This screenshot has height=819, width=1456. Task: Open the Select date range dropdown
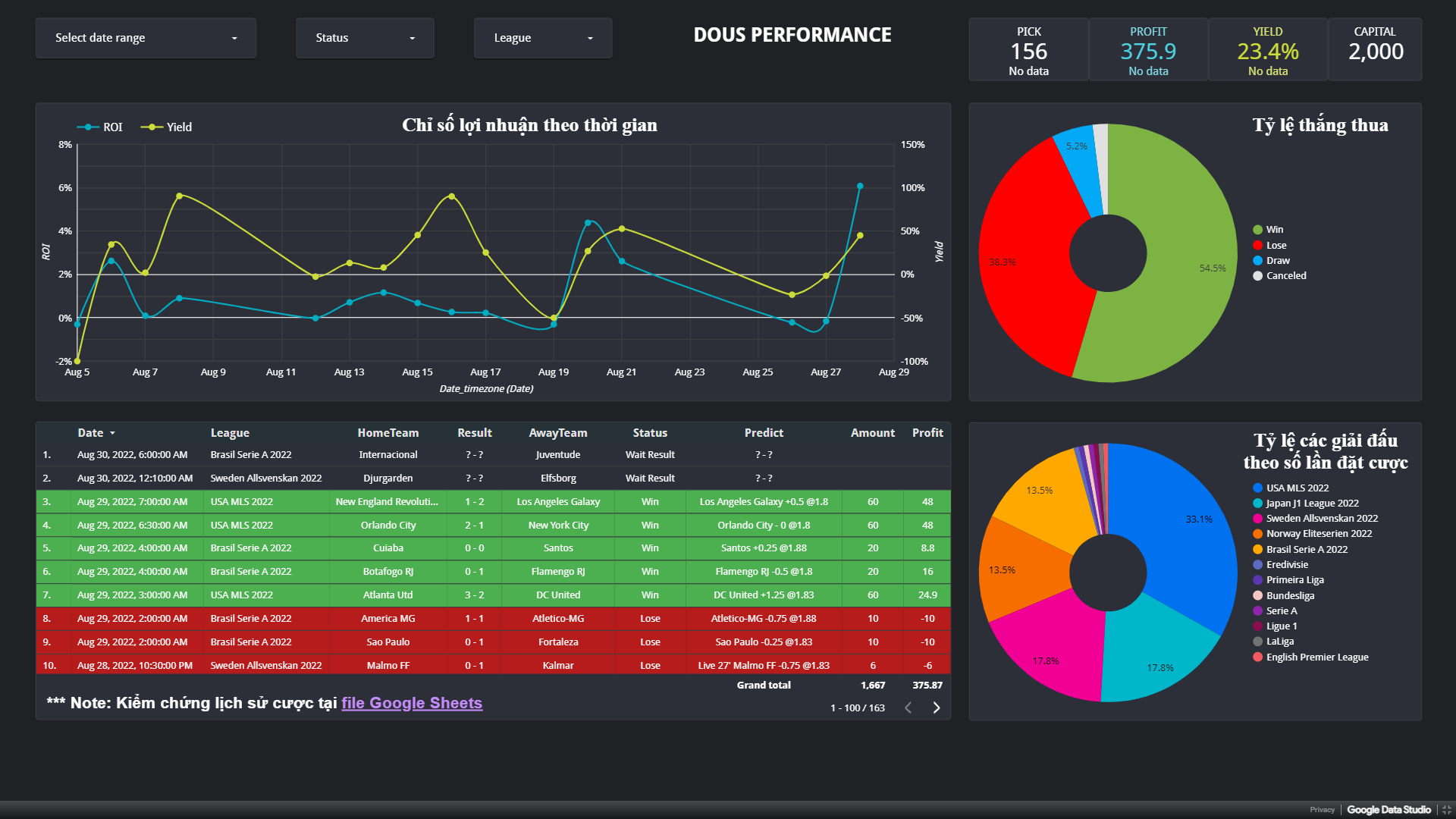(146, 38)
